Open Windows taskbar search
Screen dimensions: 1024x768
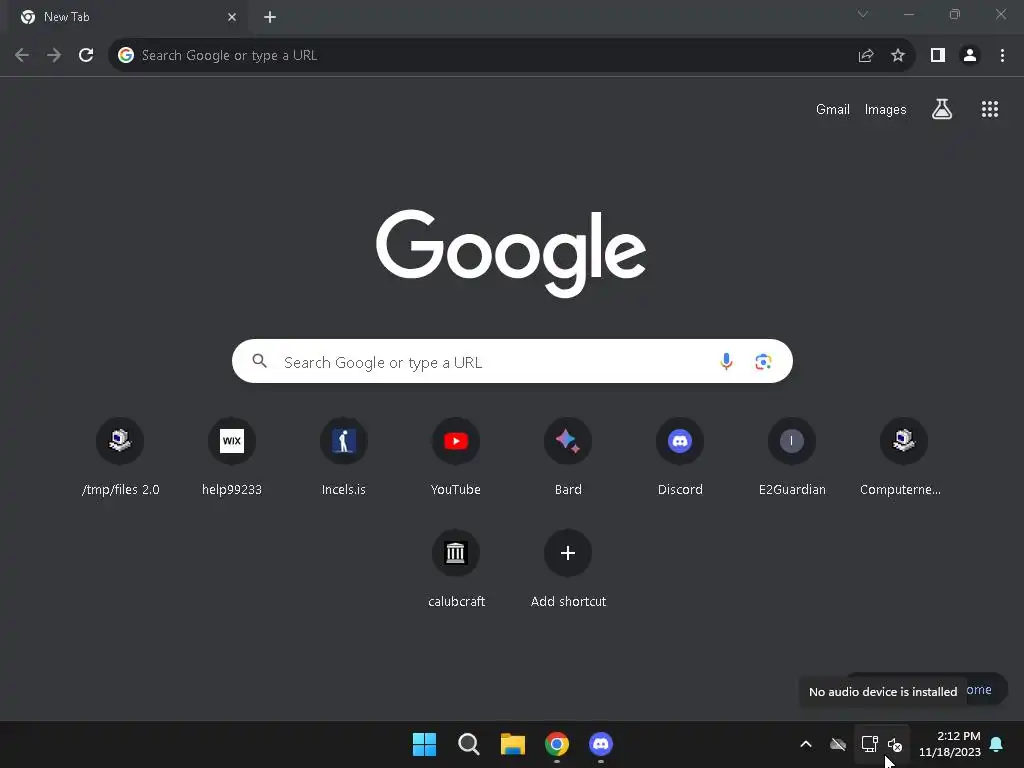tap(468, 744)
